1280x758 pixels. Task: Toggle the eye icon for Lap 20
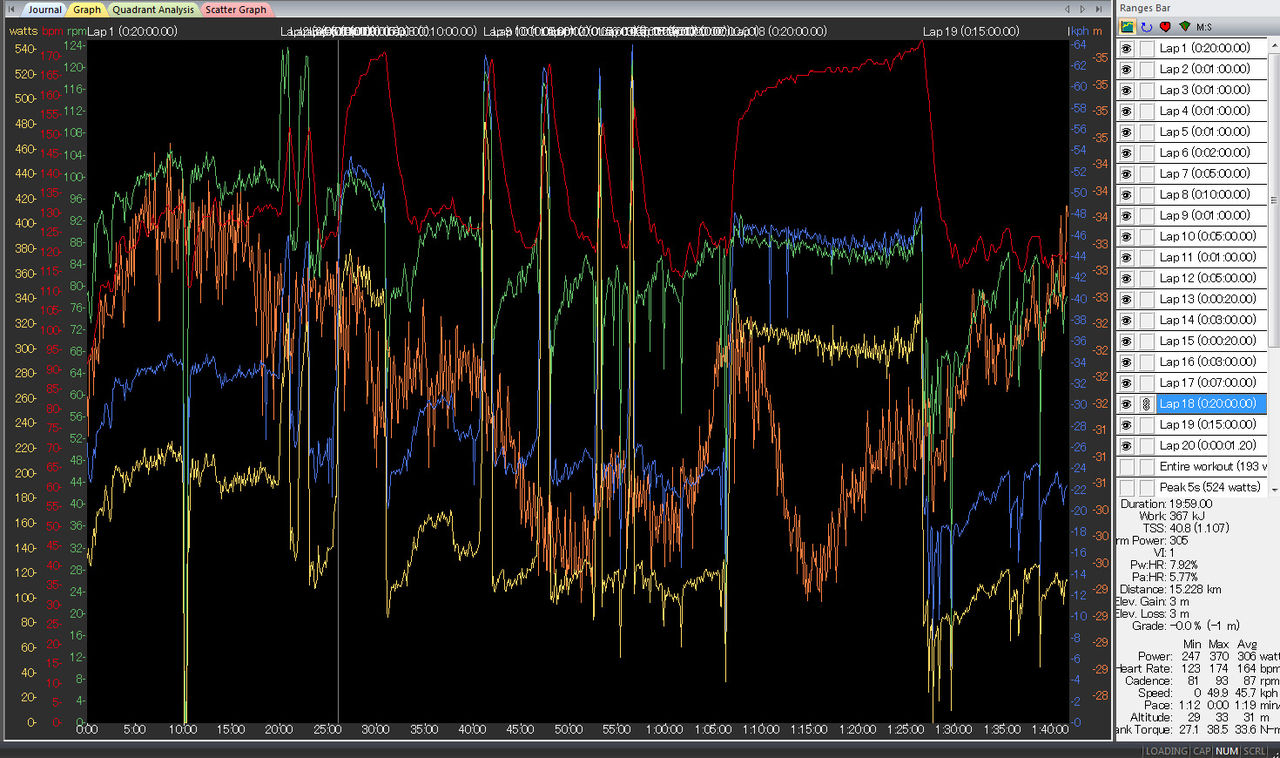(x=1127, y=446)
